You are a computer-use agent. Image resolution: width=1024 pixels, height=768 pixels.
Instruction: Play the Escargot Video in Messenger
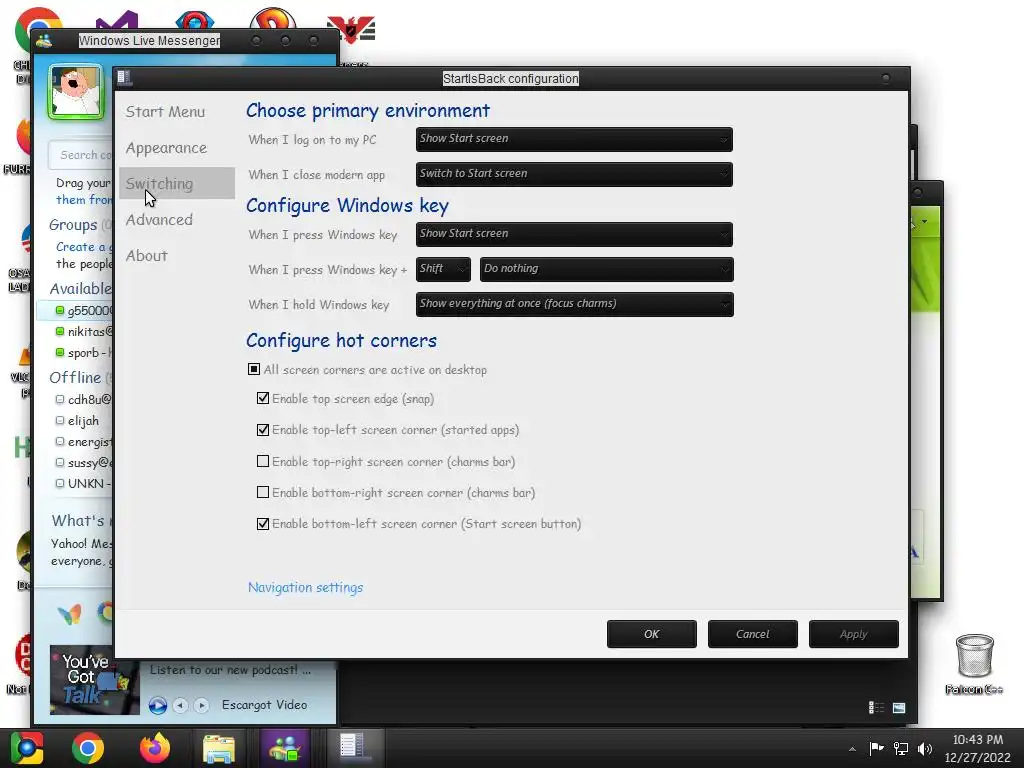pyautogui.click(x=157, y=705)
